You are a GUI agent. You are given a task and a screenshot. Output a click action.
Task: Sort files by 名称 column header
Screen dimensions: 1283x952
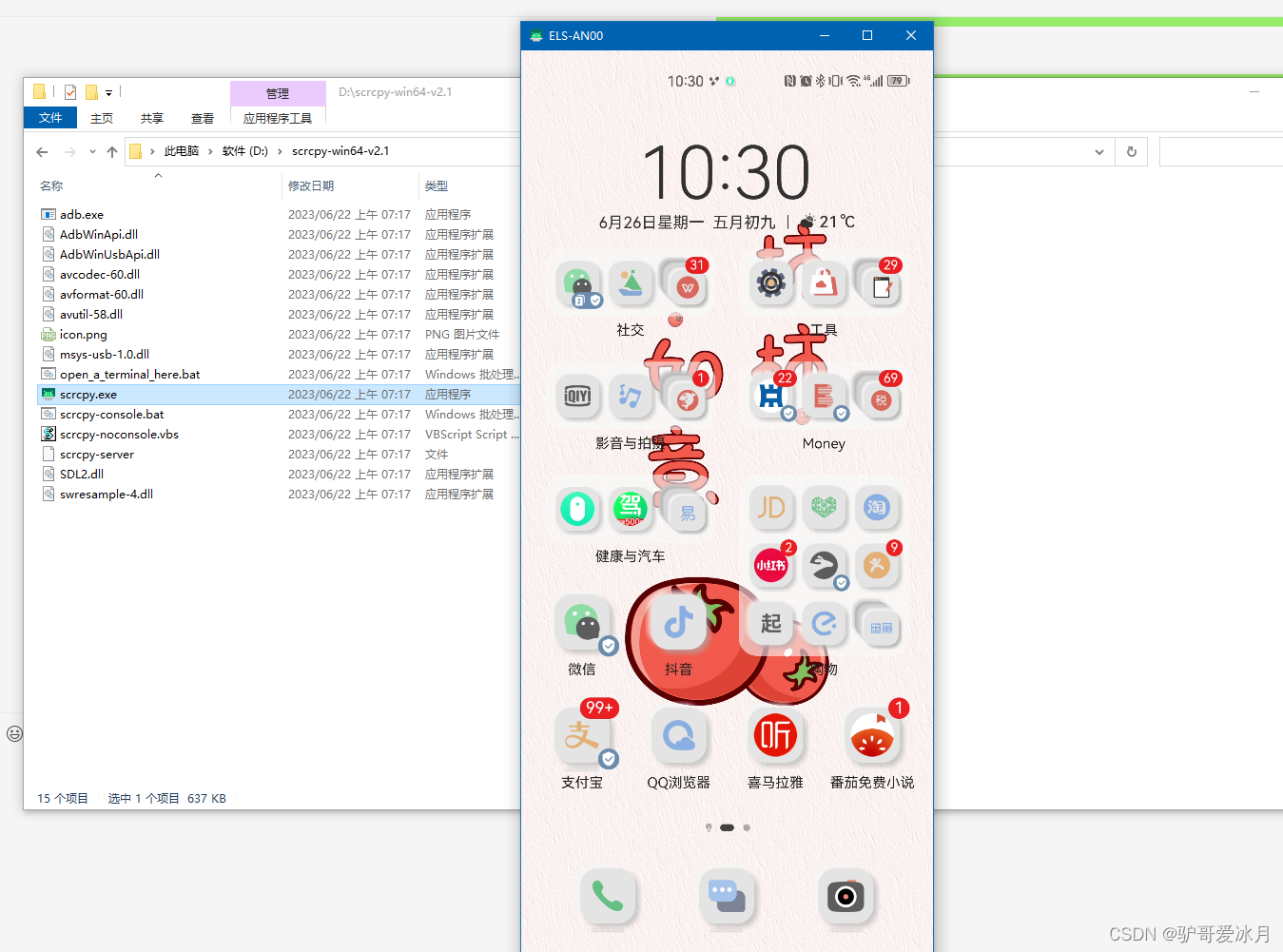[x=51, y=186]
